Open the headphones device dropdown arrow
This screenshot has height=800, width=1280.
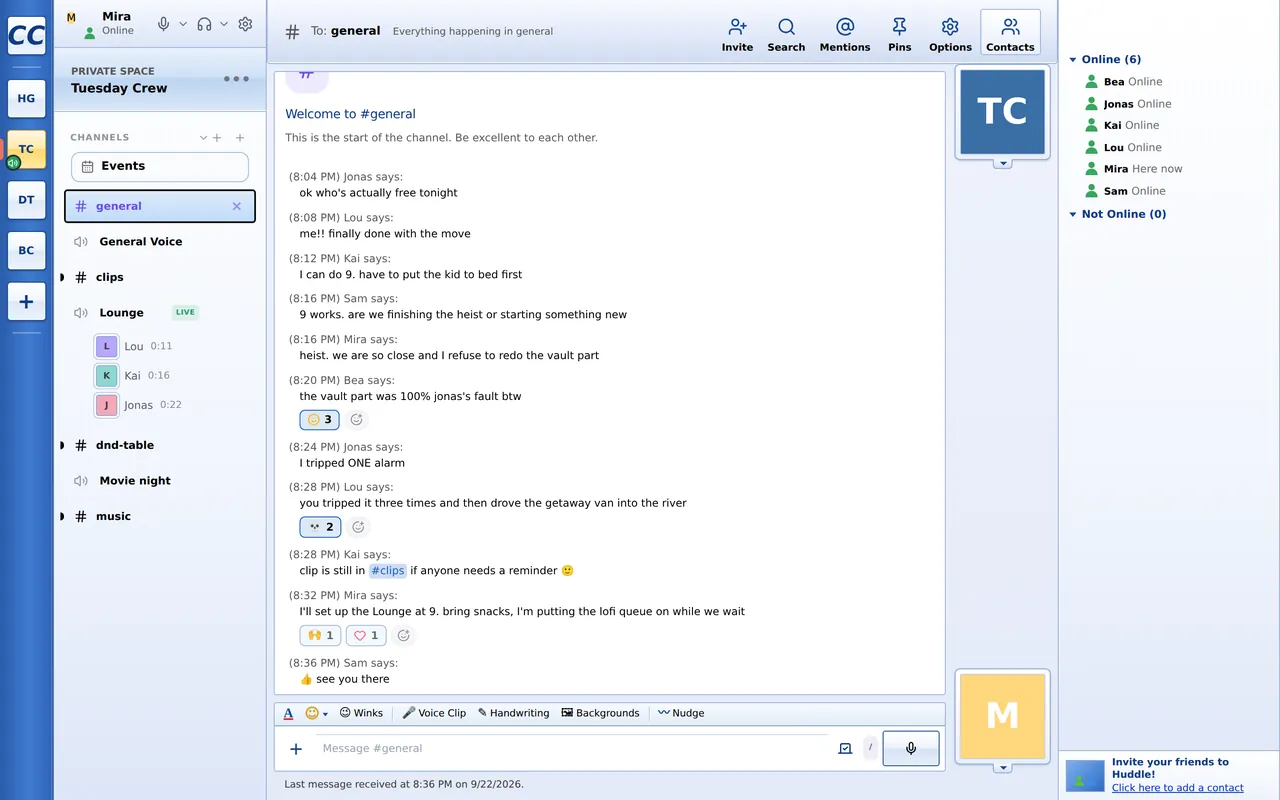(x=223, y=24)
